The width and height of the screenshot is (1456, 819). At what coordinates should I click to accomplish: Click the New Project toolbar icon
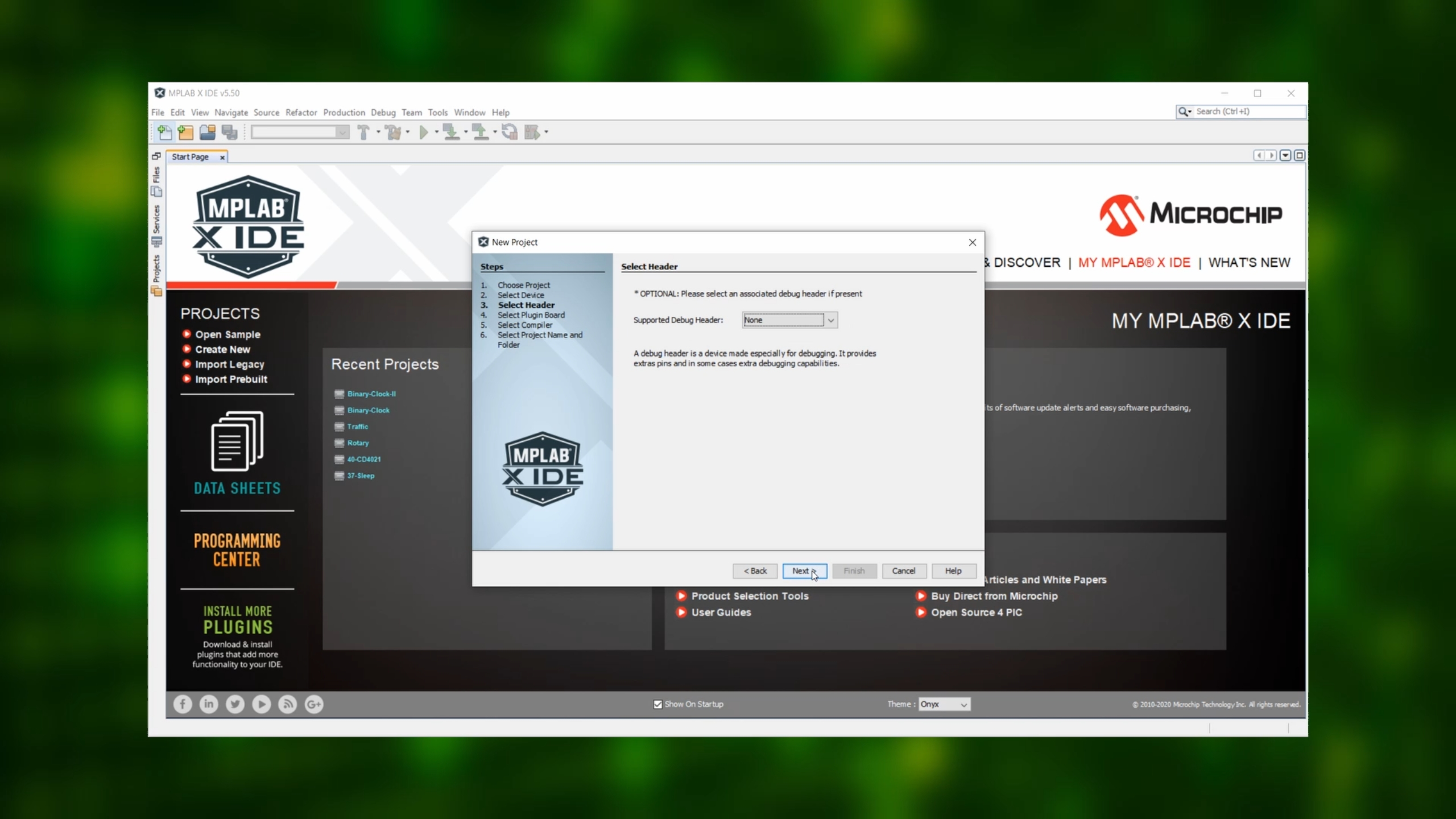point(185,133)
